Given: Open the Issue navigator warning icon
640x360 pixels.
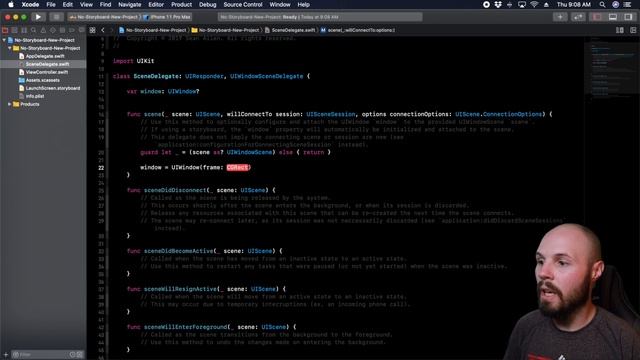Looking at the screenshot, I should pyautogui.click(x=43, y=30).
